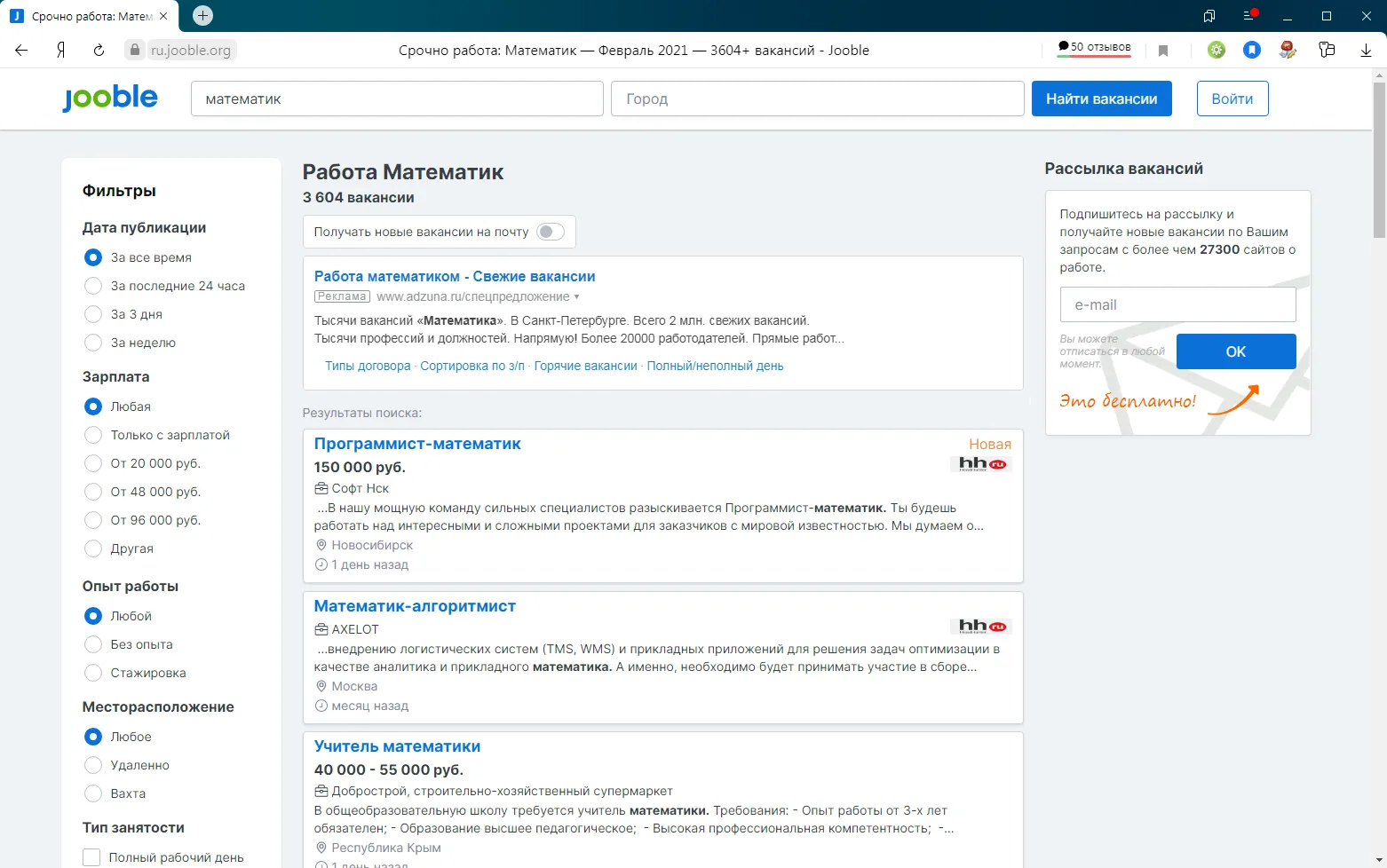Screen dimensions: 1387x868
Task: Toggle email alerts for new vacancies
Action: point(551,232)
